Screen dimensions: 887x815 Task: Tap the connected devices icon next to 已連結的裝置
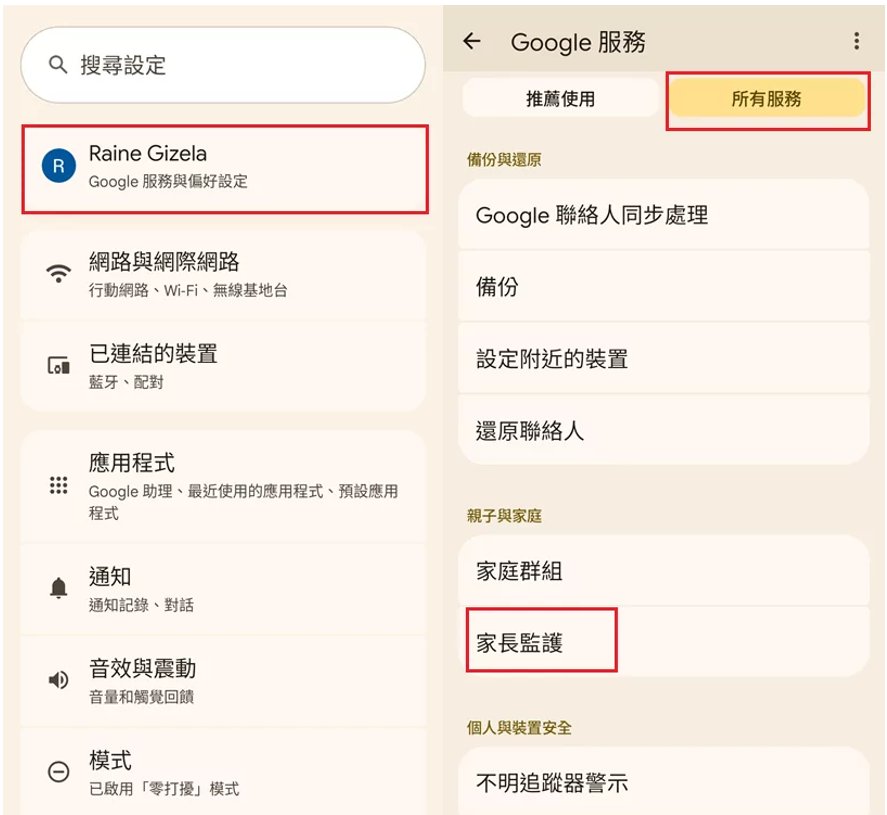point(58,367)
